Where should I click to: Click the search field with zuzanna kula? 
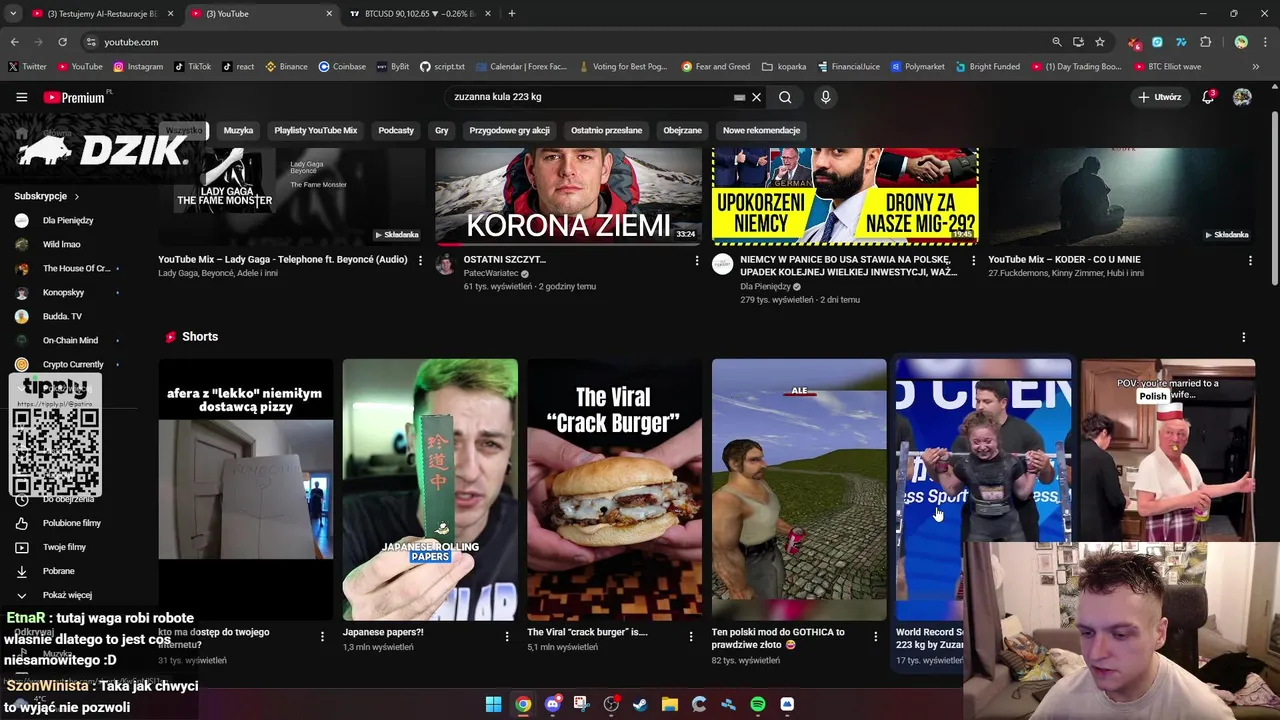tap(590, 97)
